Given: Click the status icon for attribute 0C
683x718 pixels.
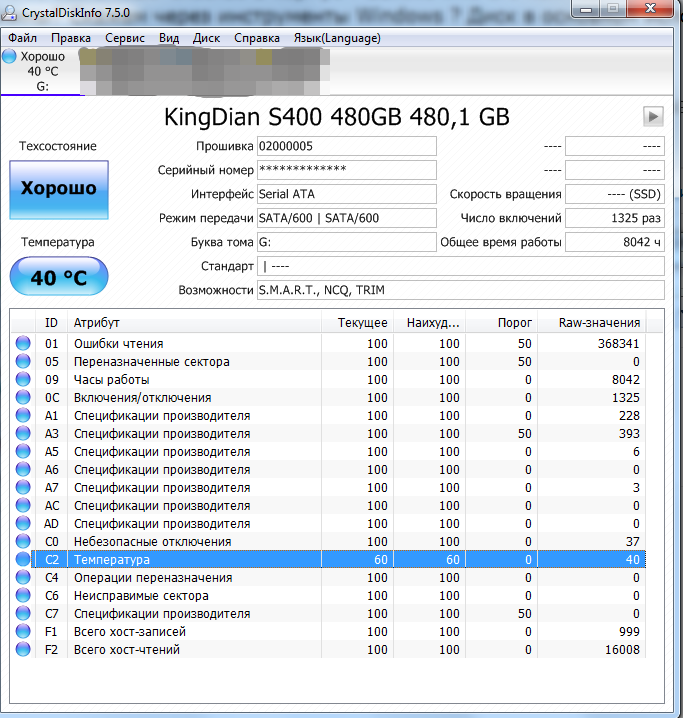Looking at the screenshot, I should [x=23, y=397].
